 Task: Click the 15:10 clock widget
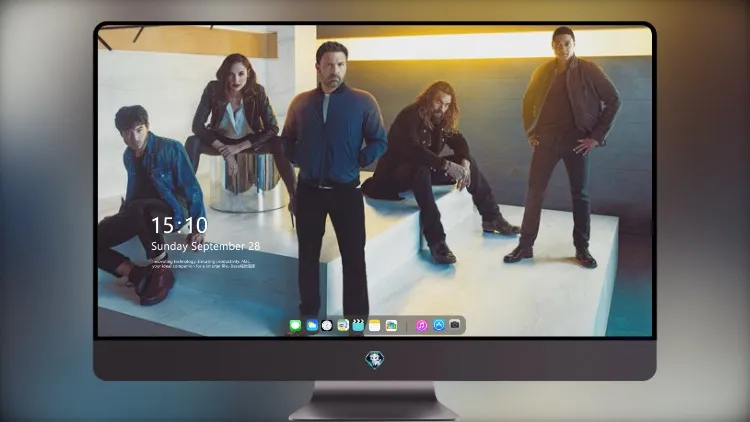click(179, 225)
